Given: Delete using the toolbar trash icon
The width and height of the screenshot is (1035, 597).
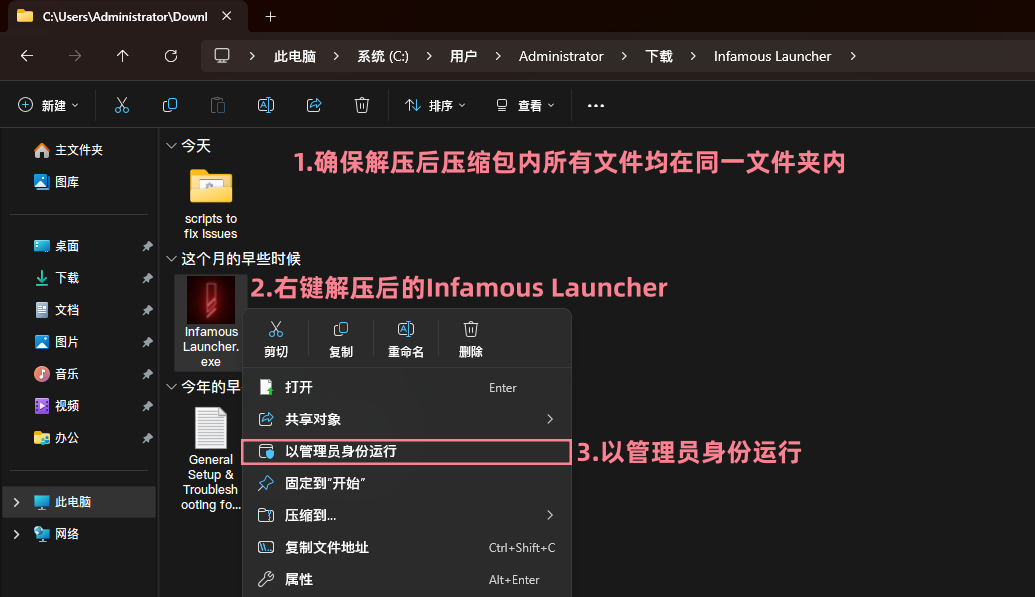Looking at the screenshot, I should point(362,105).
